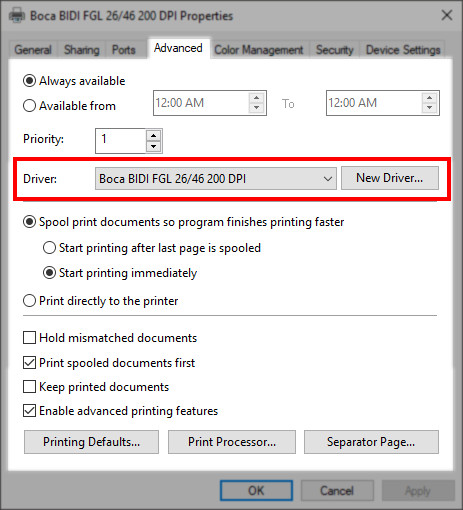Screen dimensions: 463x510
Task: Click inside the Priority number field
Action: (x=121, y=141)
